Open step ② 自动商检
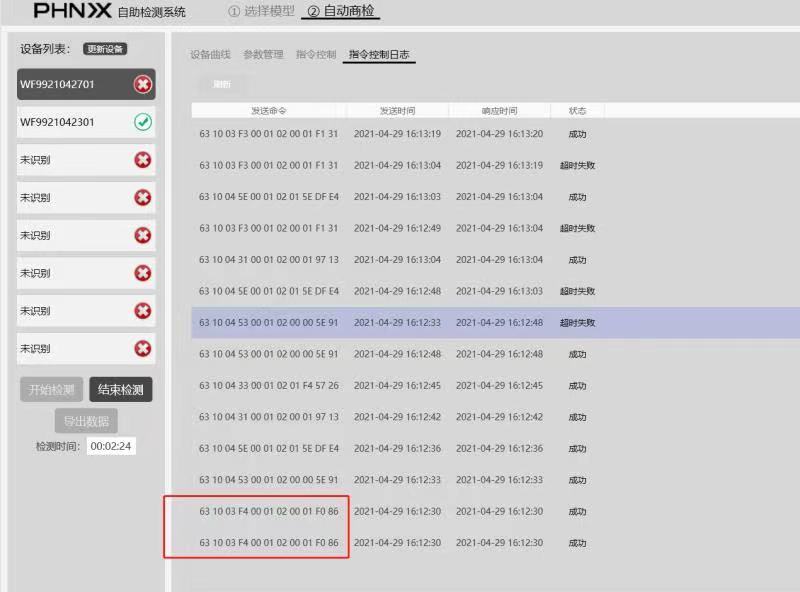Image resolution: width=800 pixels, height=592 pixels. pos(341,12)
